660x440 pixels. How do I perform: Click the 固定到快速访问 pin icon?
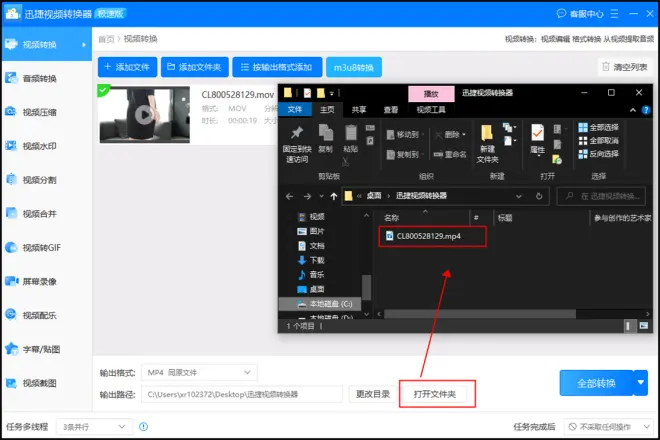click(x=297, y=132)
